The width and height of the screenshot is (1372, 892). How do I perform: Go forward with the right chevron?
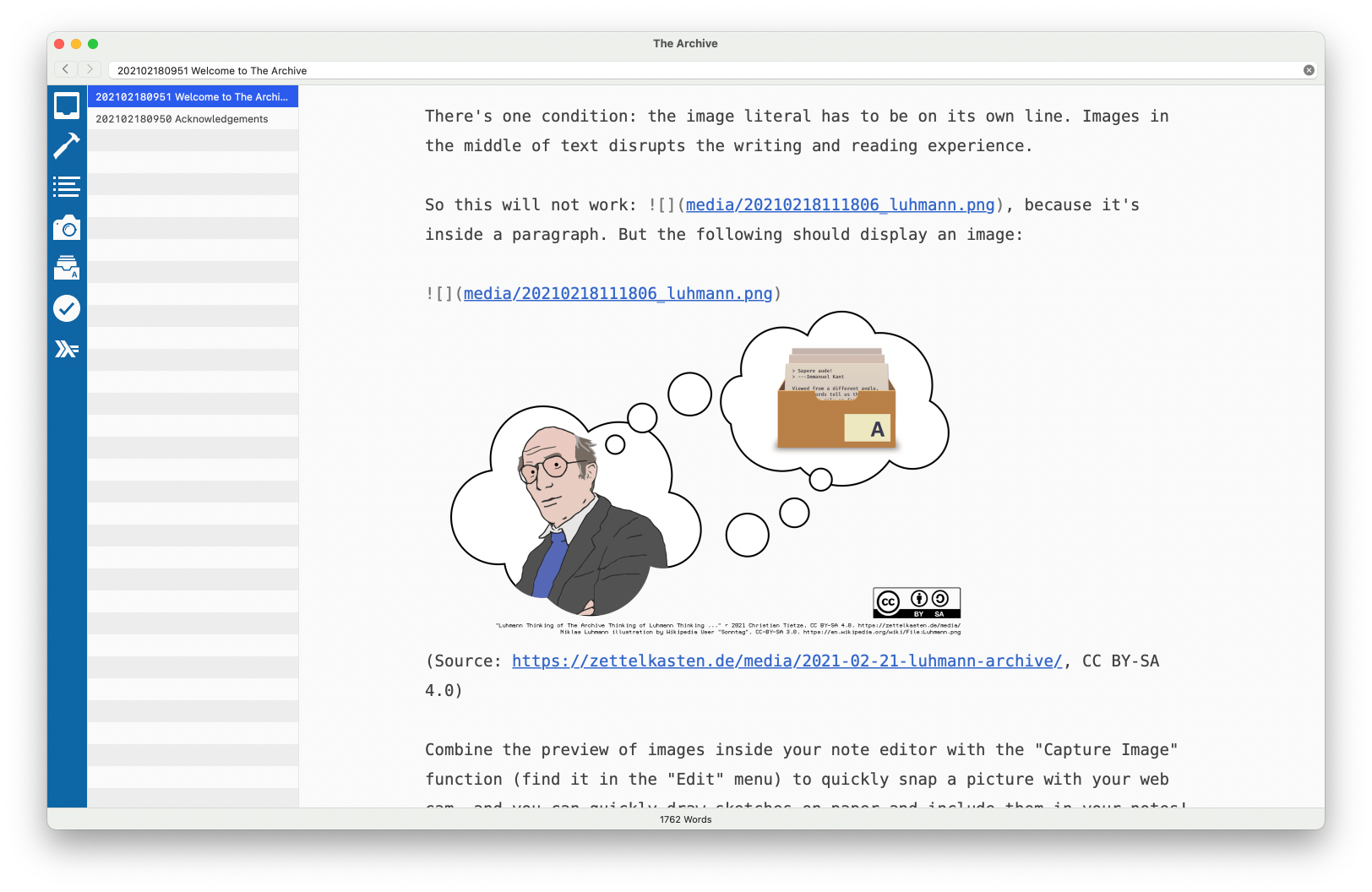pos(90,69)
